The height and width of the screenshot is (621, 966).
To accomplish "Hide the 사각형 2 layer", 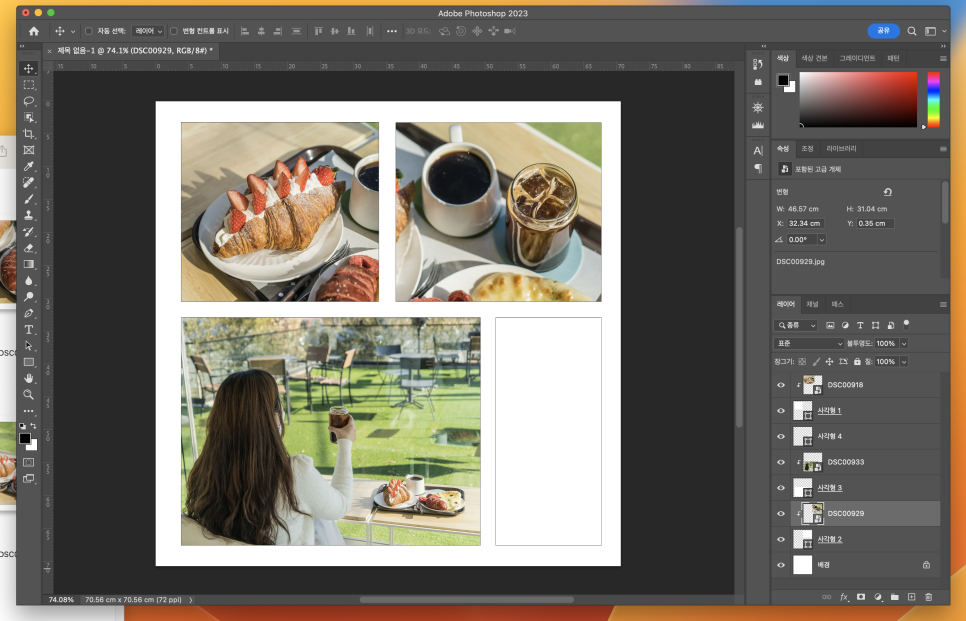I will pos(781,539).
